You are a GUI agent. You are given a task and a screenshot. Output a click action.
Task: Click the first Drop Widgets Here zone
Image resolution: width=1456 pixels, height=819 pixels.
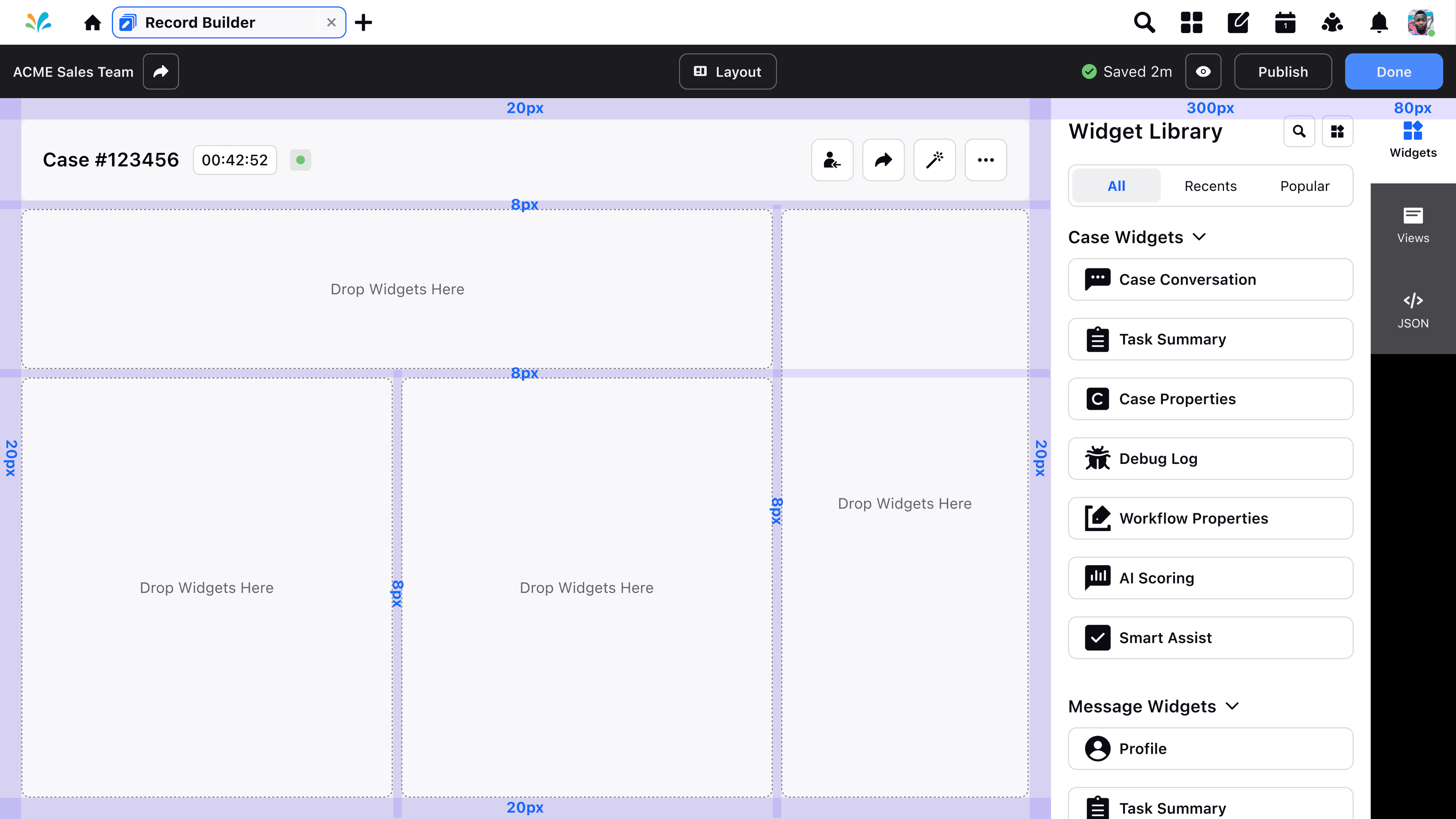[x=397, y=289]
